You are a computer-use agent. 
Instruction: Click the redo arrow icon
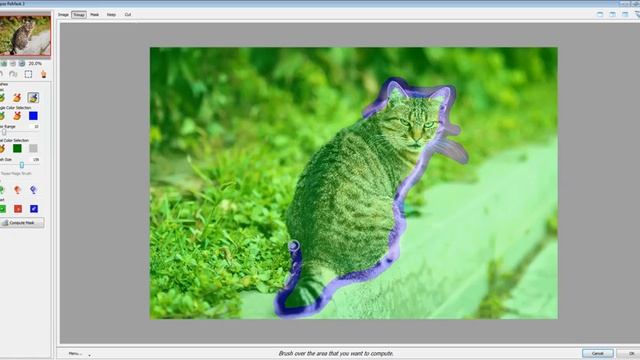(13, 74)
